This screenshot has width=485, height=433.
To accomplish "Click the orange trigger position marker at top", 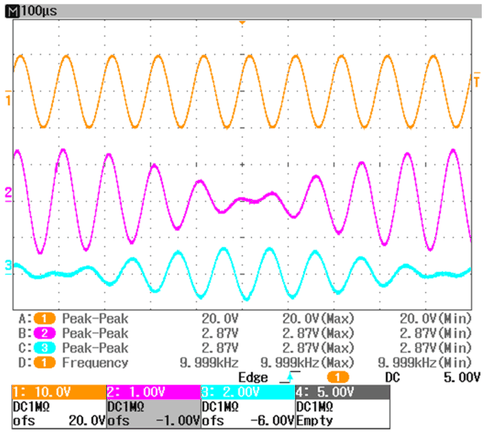I will click(x=242, y=22).
